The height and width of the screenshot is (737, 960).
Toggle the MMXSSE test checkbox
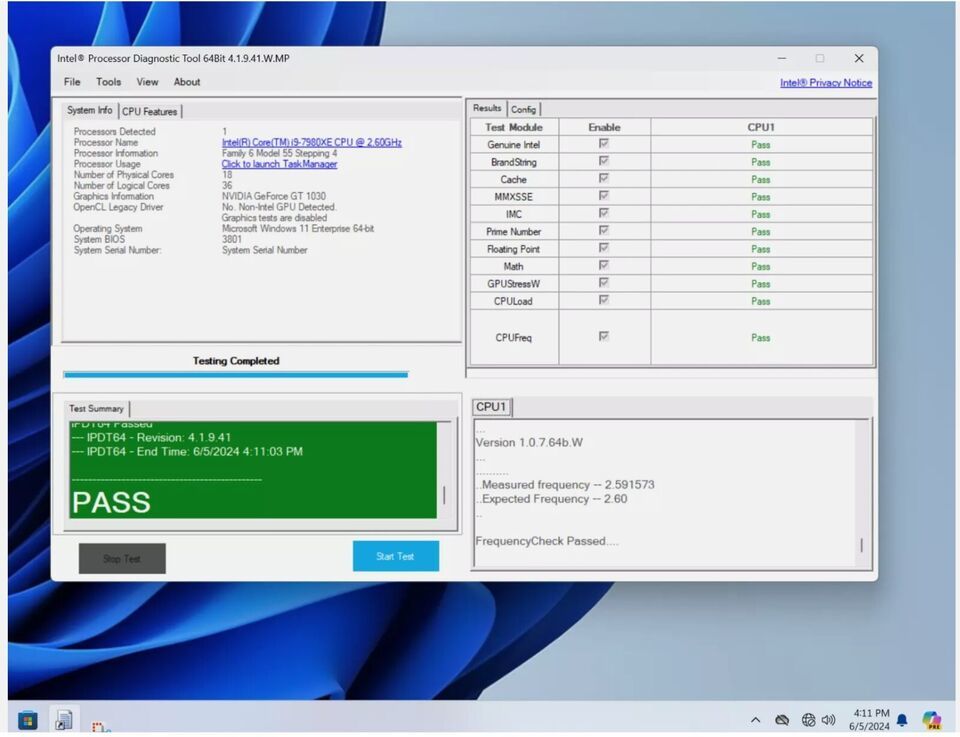604,196
